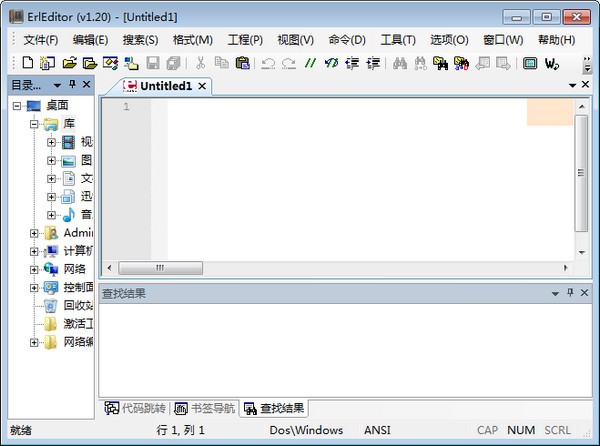The image size is (600, 446).
Task: Click the Cut scissors toolbar icon
Action: (200, 63)
